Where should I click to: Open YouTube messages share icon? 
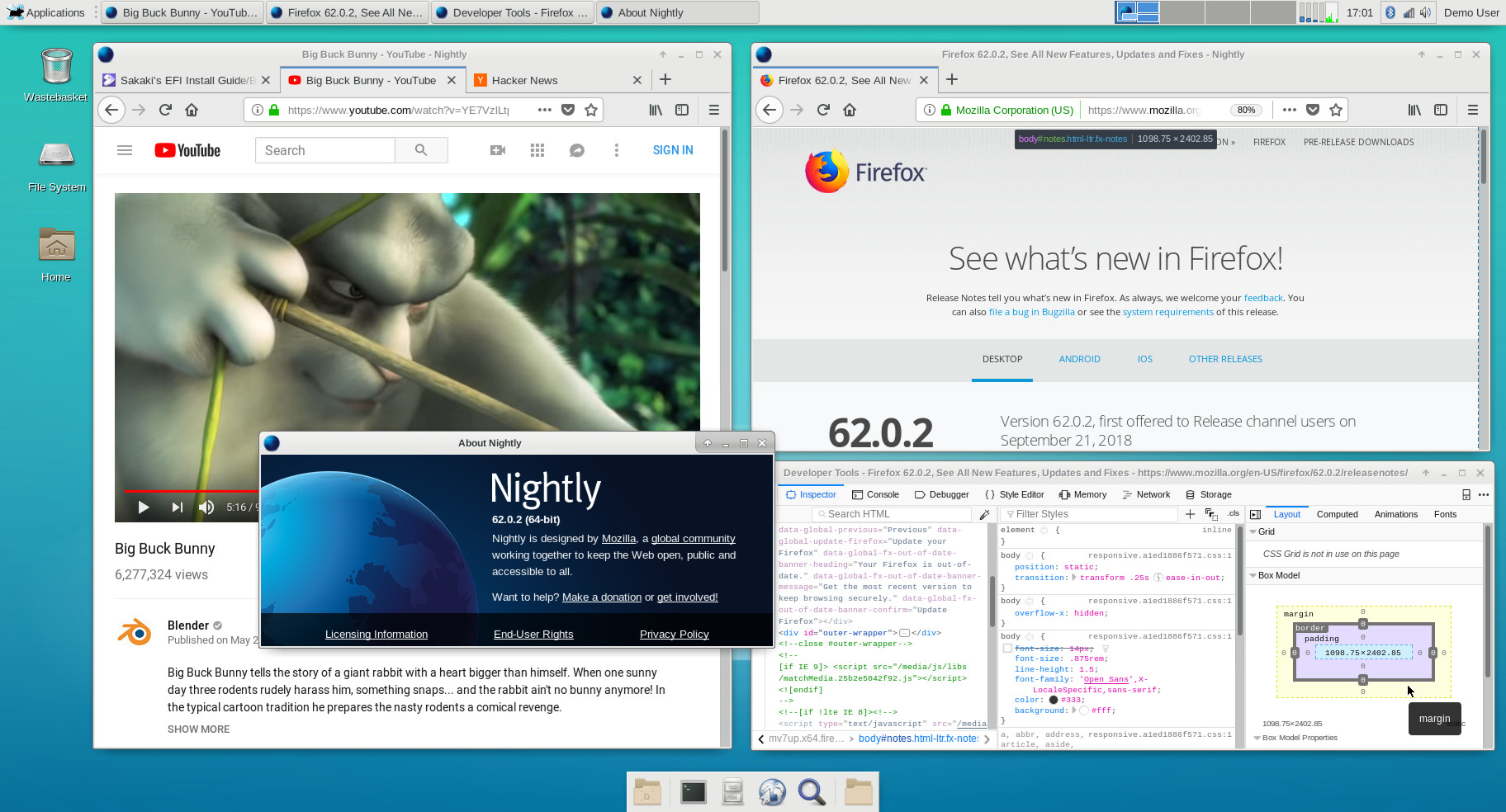coord(577,150)
